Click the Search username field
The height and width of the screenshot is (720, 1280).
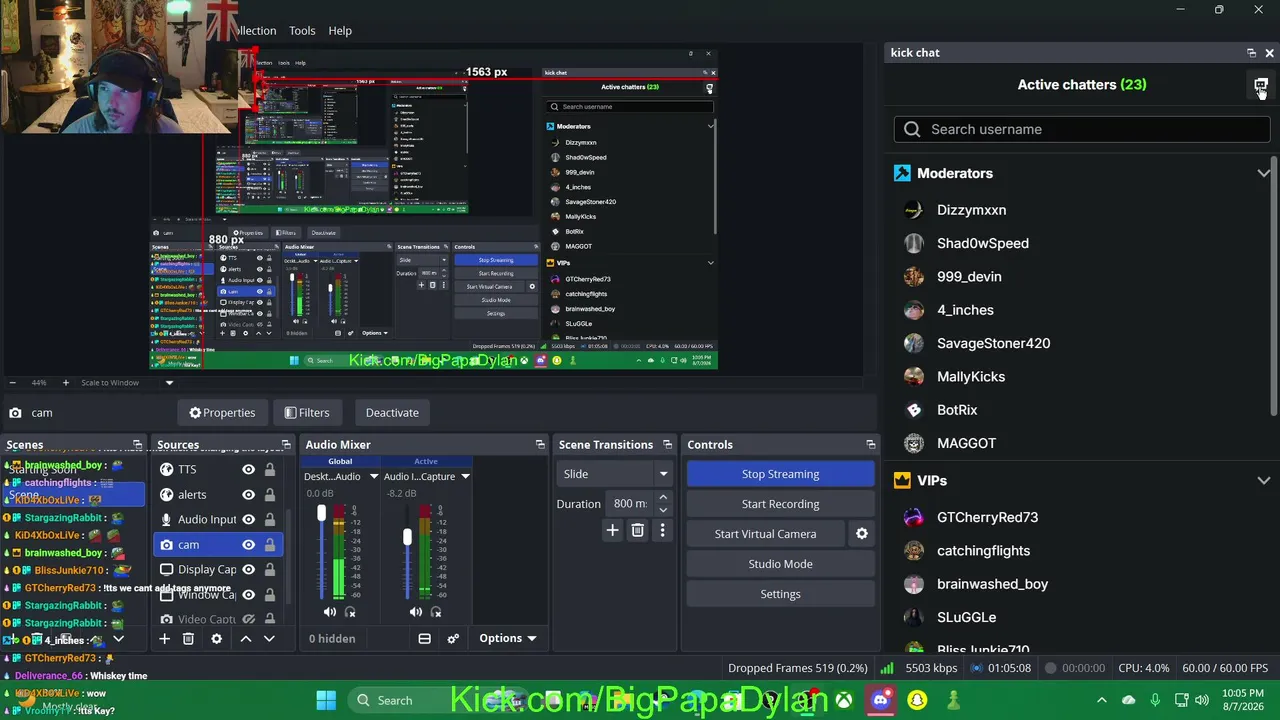click(1082, 129)
